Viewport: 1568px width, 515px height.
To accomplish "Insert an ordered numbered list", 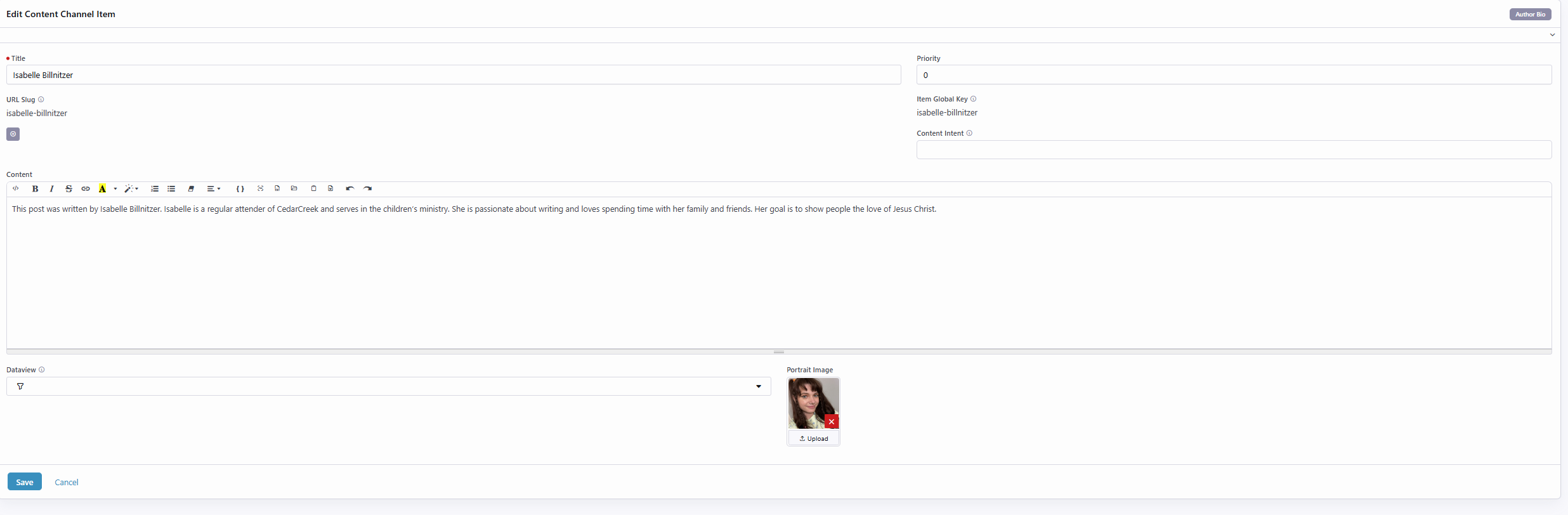I will point(154,188).
